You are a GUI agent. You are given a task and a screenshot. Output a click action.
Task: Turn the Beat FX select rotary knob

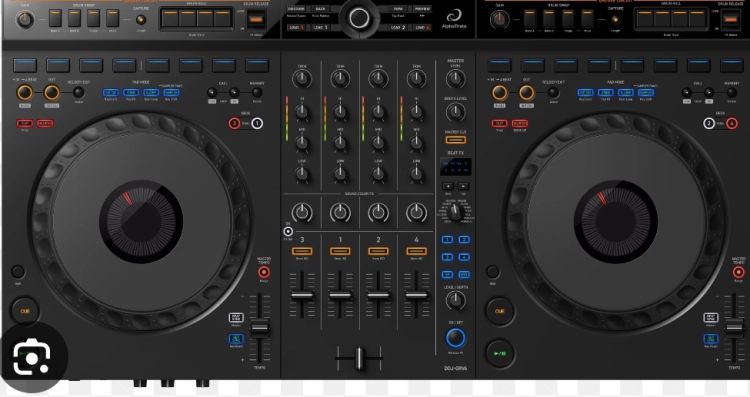[455, 212]
